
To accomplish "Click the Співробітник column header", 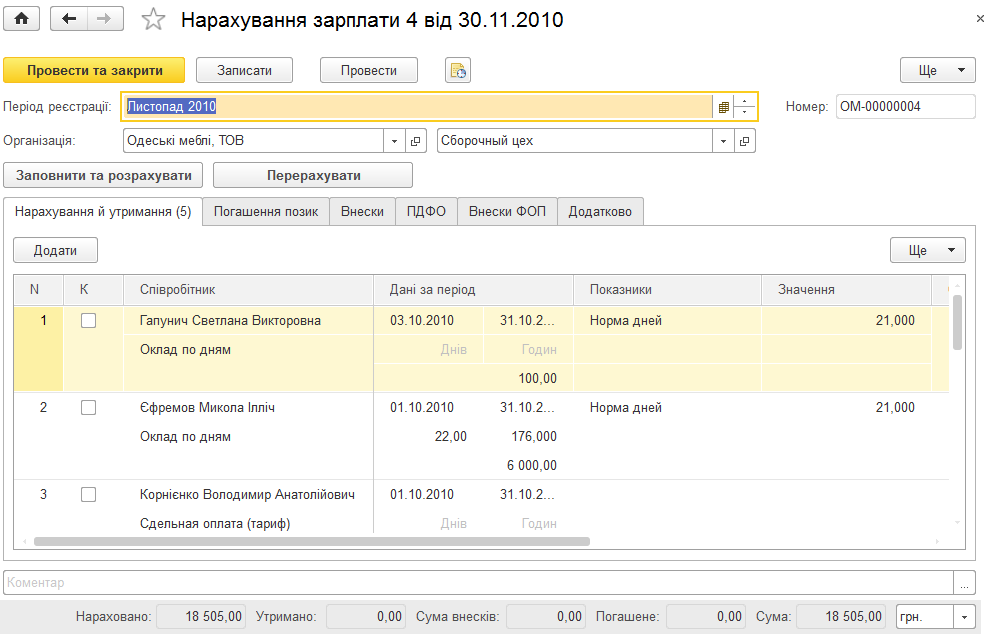I will tap(248, 290).
